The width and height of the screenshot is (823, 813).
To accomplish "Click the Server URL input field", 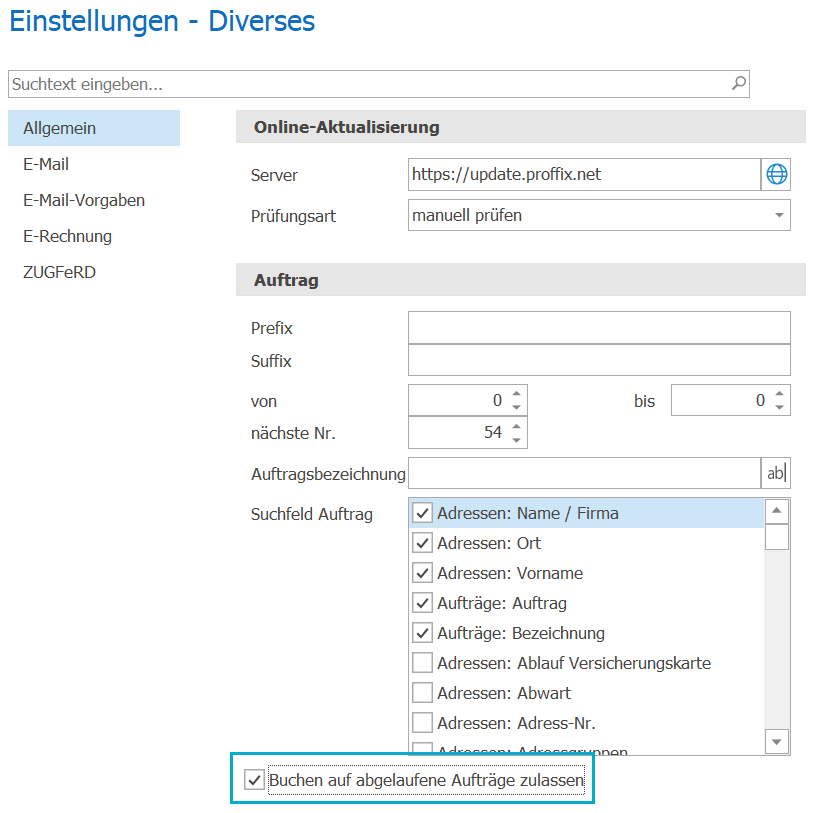I will tap(584, 174).
